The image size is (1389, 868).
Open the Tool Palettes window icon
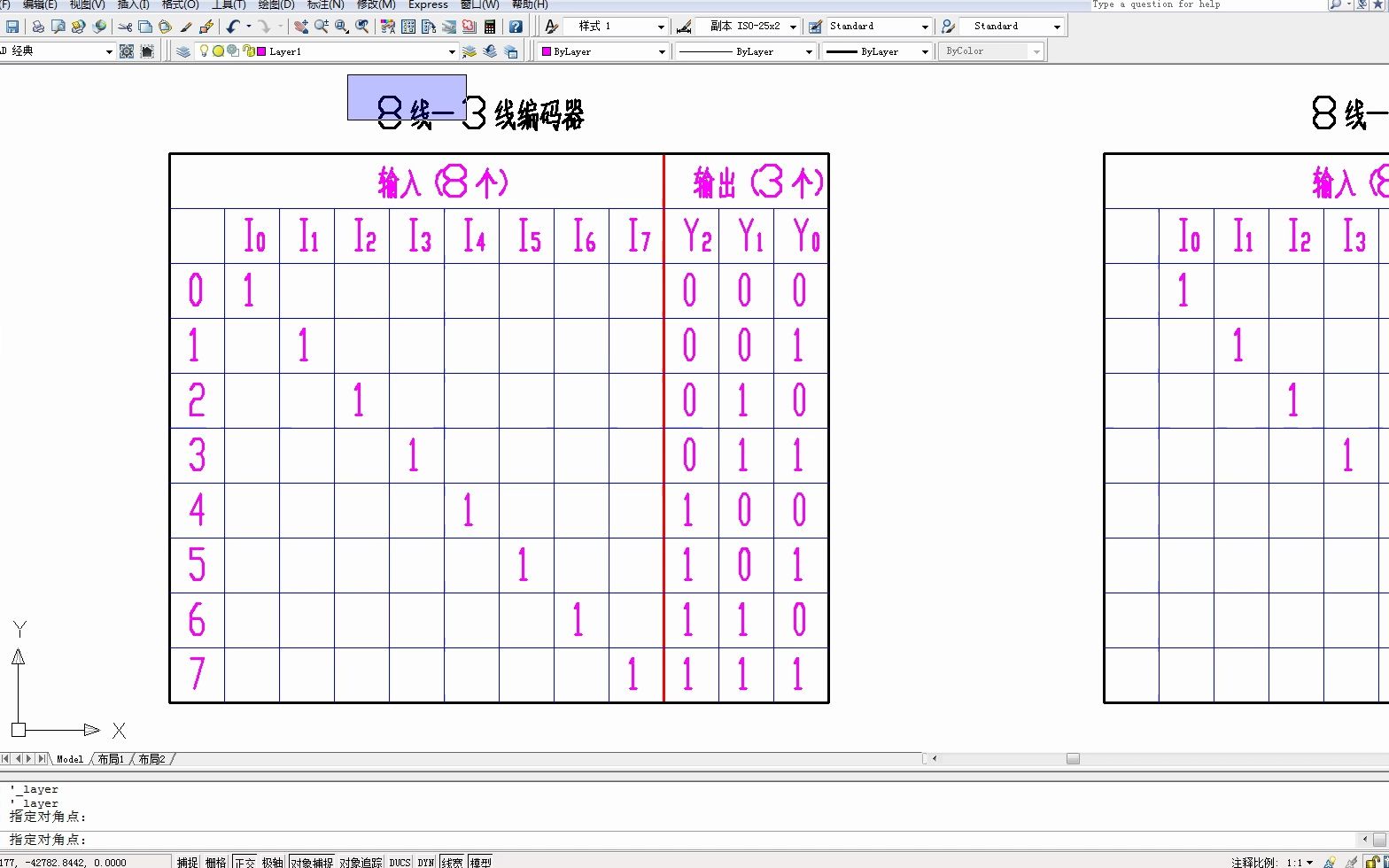point(428,27)
